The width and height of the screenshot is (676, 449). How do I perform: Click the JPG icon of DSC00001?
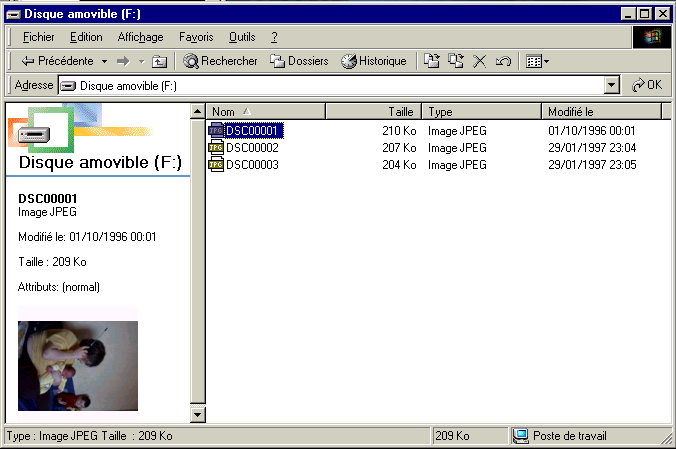[x=216, y=130]
